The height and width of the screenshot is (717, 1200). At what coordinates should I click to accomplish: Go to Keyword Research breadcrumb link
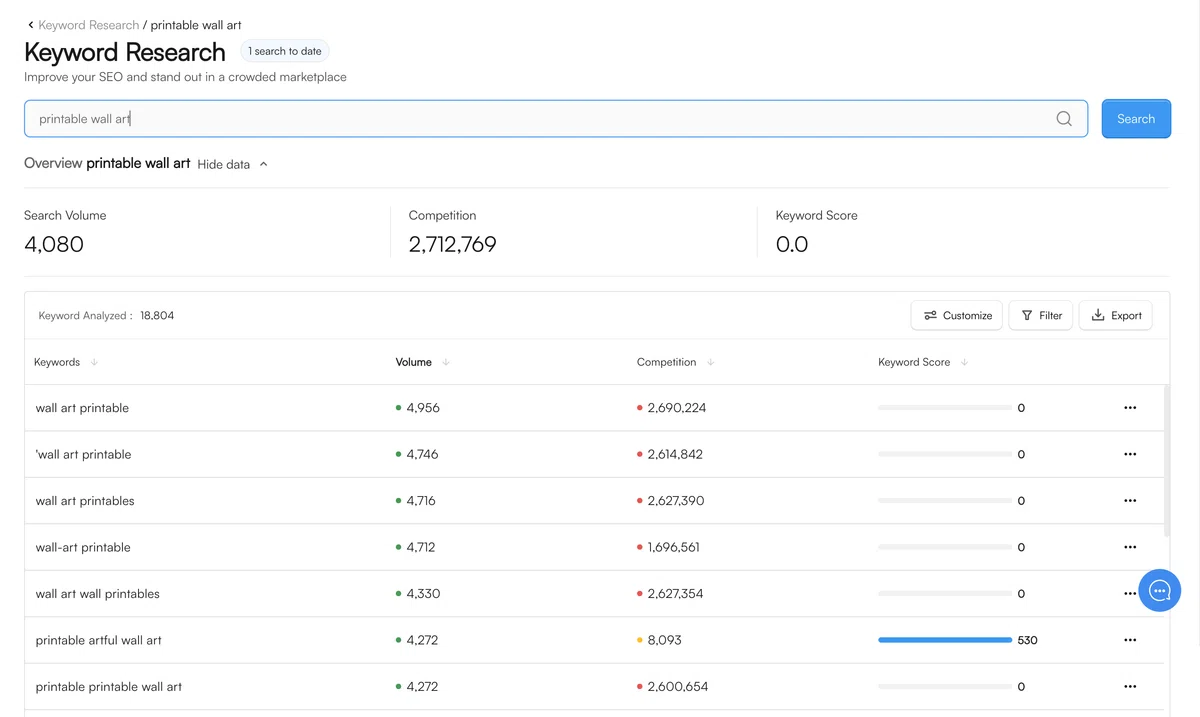89,25
